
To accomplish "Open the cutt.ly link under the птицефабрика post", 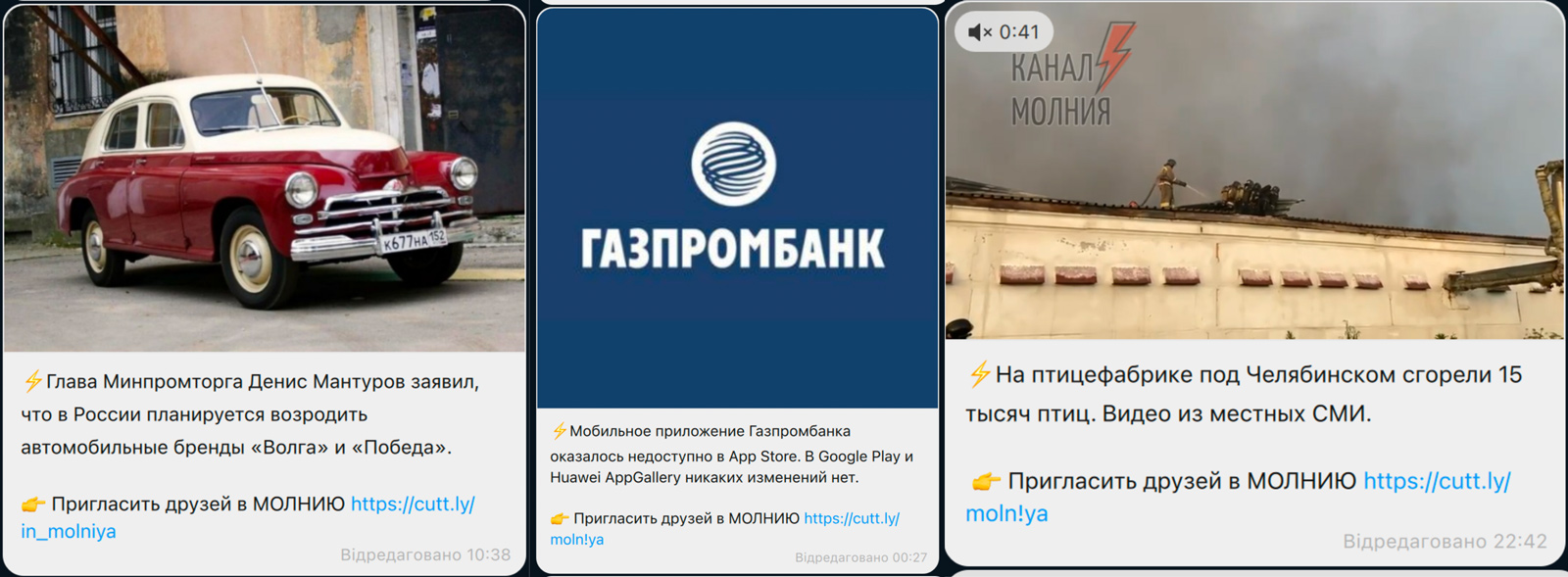I will [x=1238, y=497].
